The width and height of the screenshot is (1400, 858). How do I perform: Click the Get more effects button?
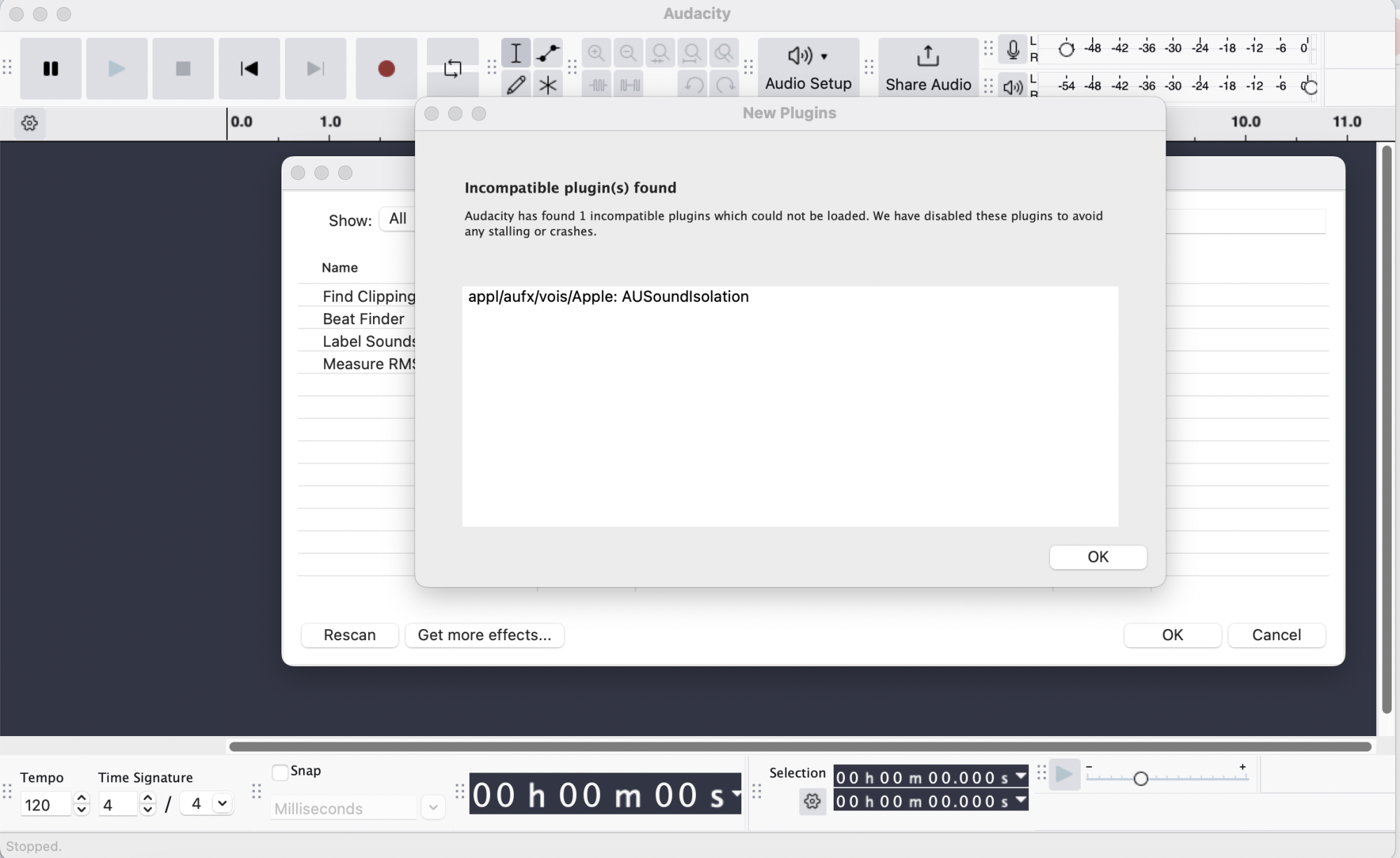click(x=484, y=635)
